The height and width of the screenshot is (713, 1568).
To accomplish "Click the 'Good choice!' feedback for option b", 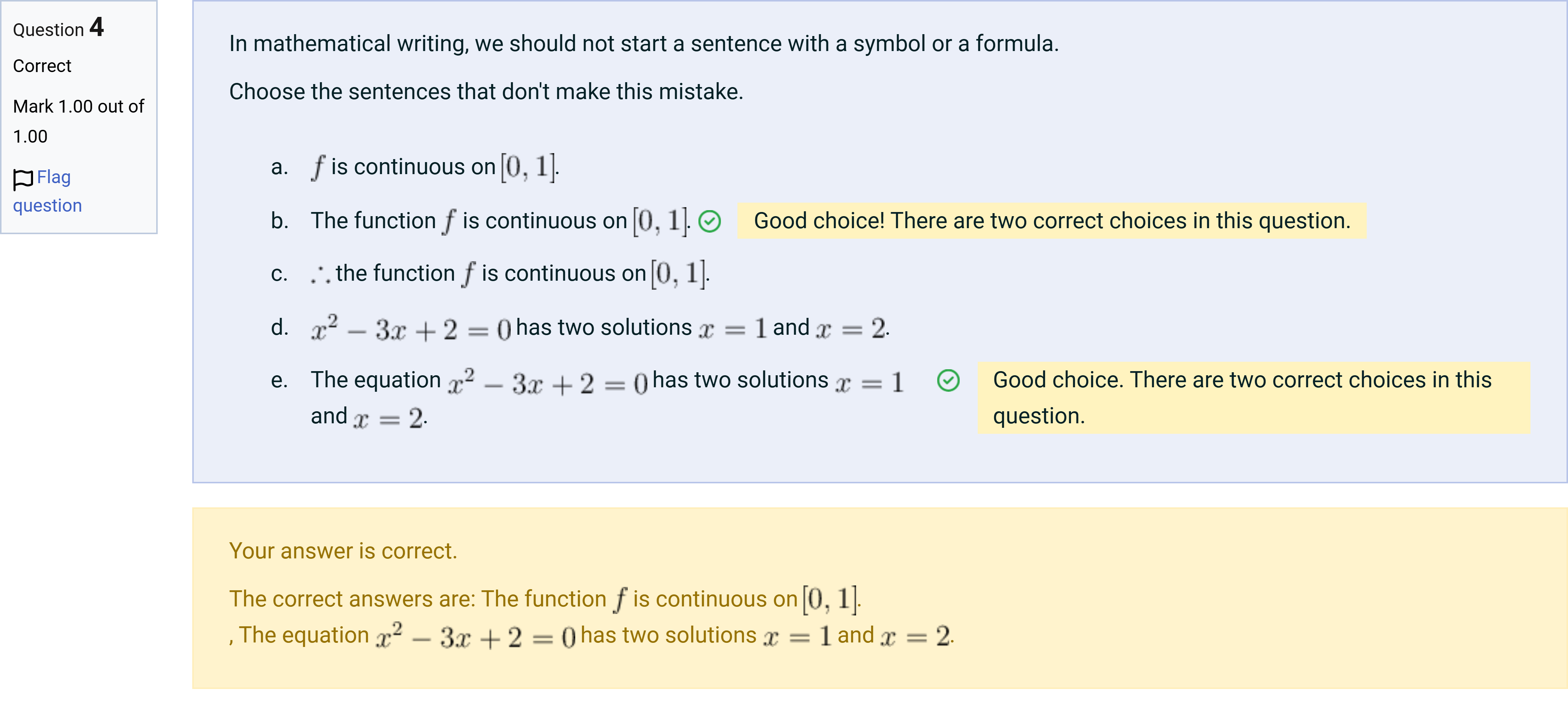I will (1052, 221).
